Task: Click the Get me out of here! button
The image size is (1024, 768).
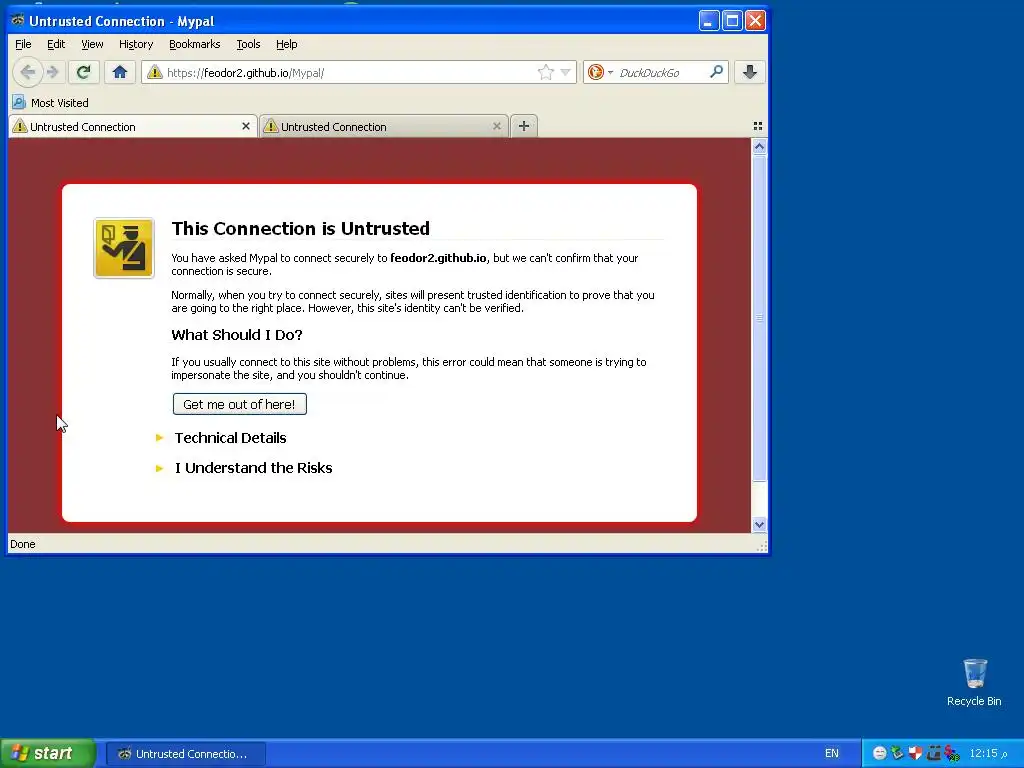Action: [240, 404]
